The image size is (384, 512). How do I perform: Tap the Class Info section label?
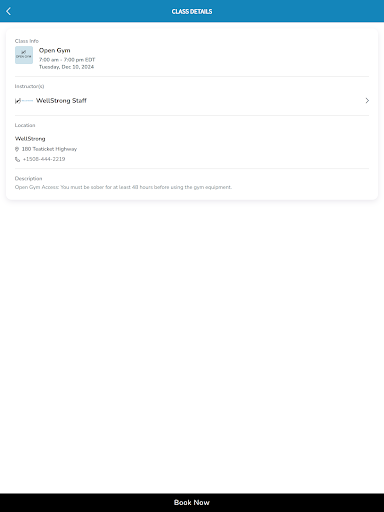[27, 41]
